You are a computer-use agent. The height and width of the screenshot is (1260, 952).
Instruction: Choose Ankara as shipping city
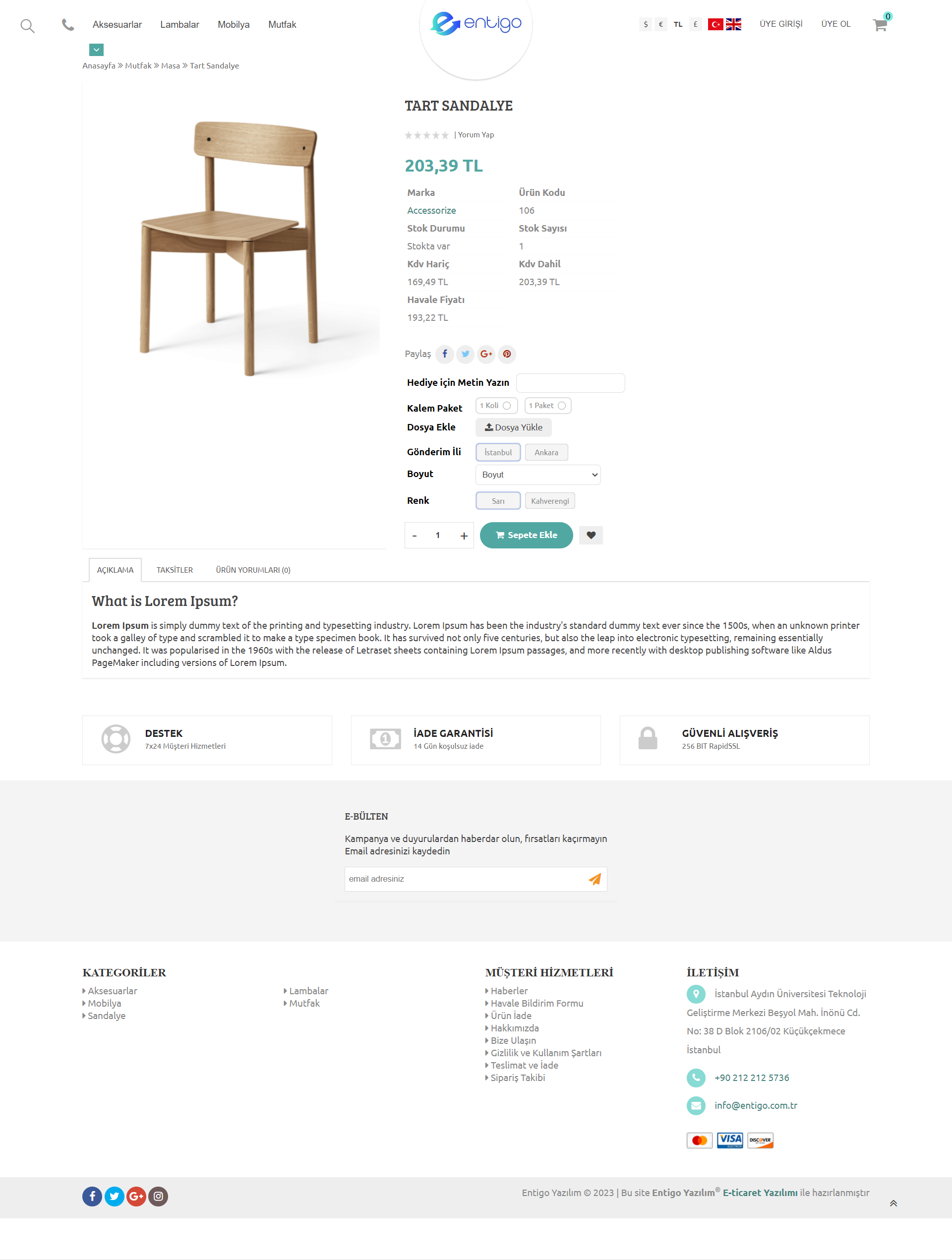[x=546, y=452]
